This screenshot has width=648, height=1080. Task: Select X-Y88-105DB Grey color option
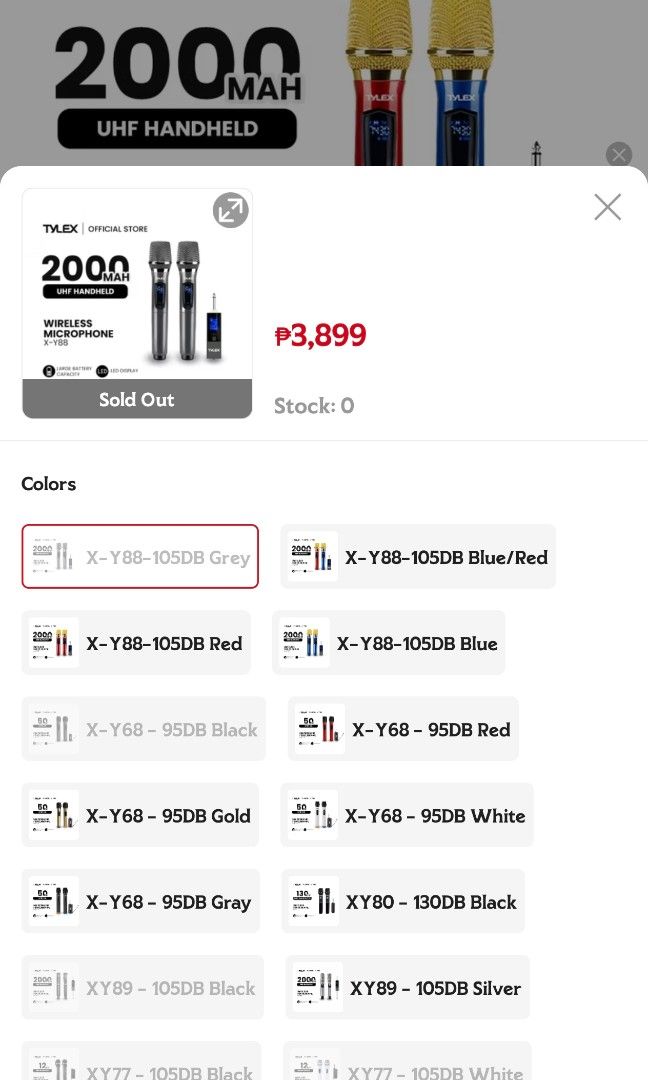point(140,557)
